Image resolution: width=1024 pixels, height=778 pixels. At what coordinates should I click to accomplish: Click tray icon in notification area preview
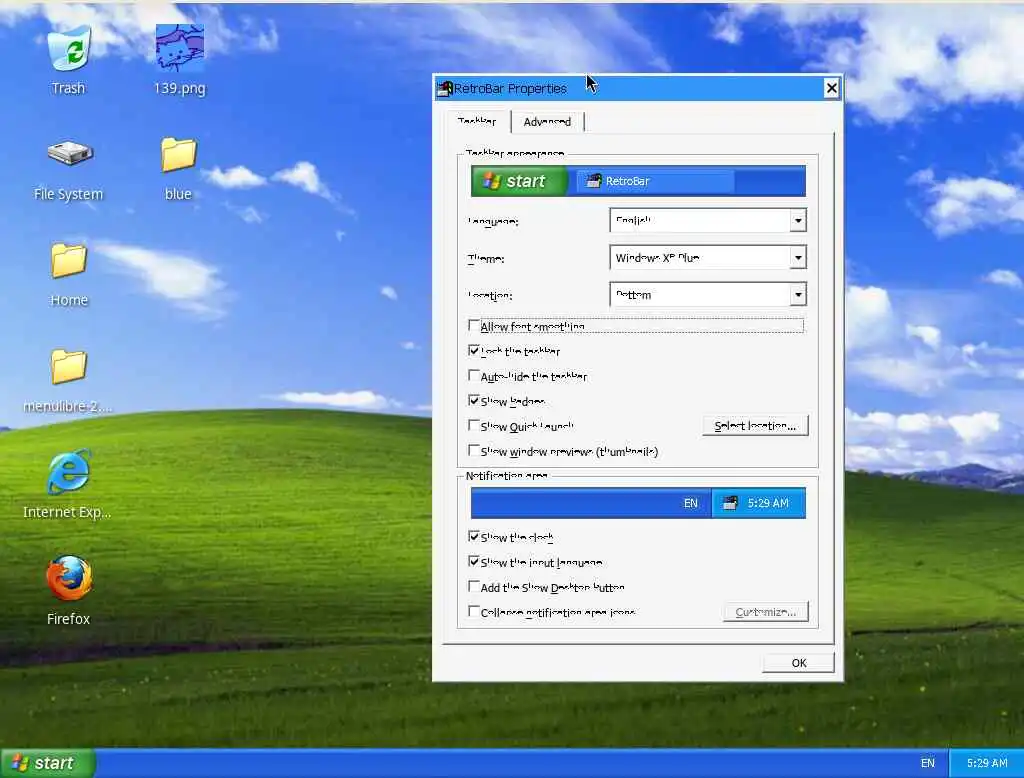(x=730, y=503)
